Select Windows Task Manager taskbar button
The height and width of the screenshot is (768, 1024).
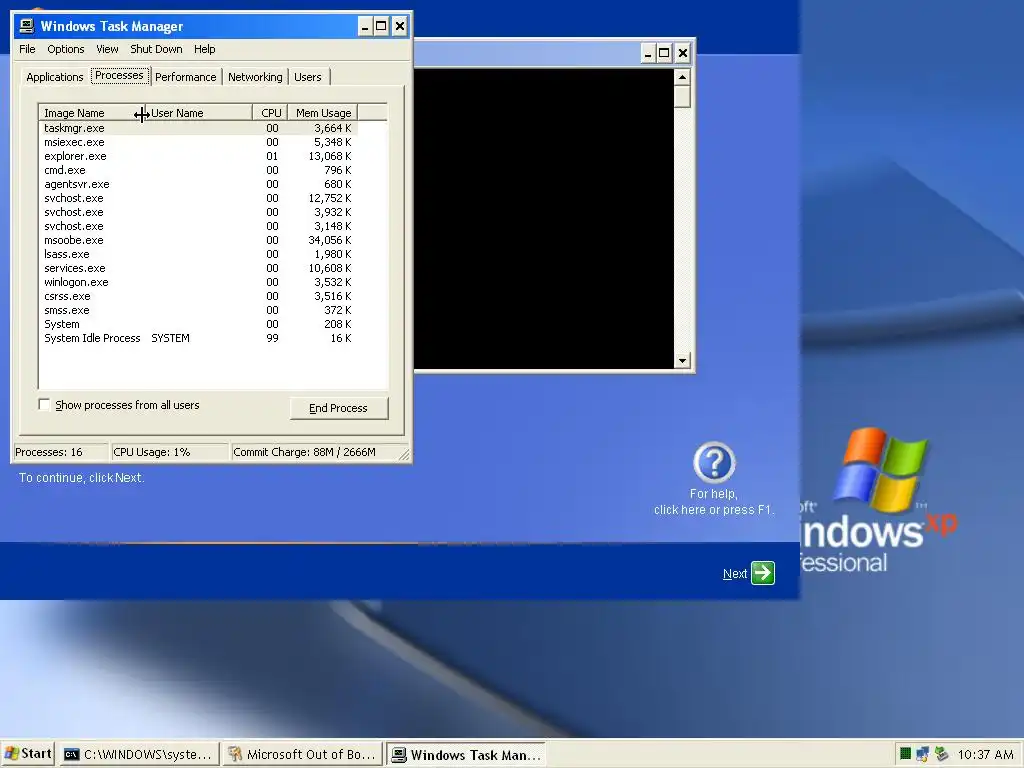pos(466,754)
